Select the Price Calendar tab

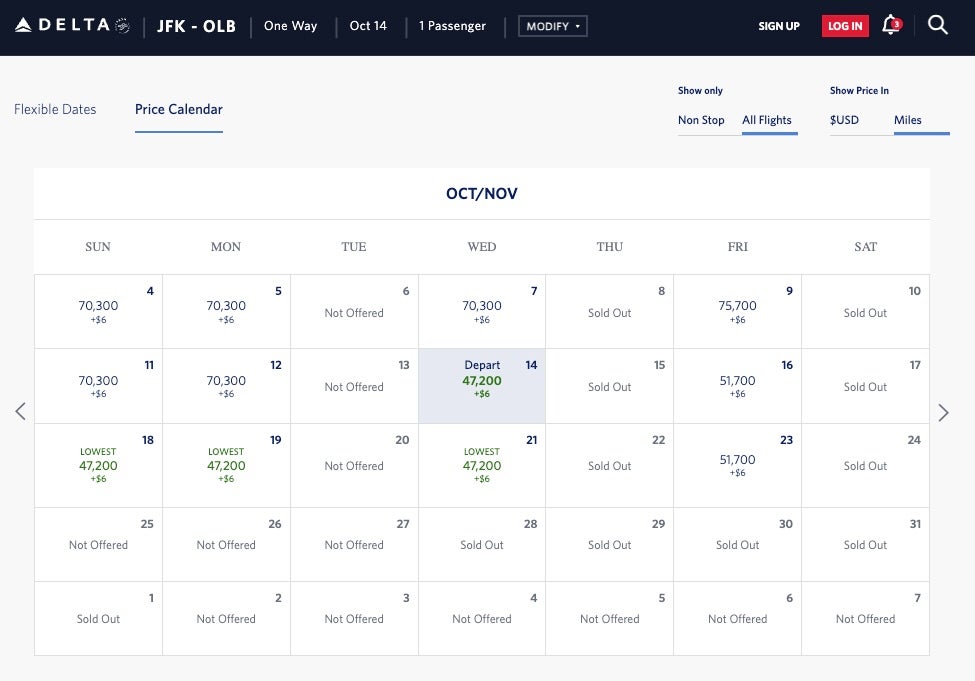[x=179, y=109]
